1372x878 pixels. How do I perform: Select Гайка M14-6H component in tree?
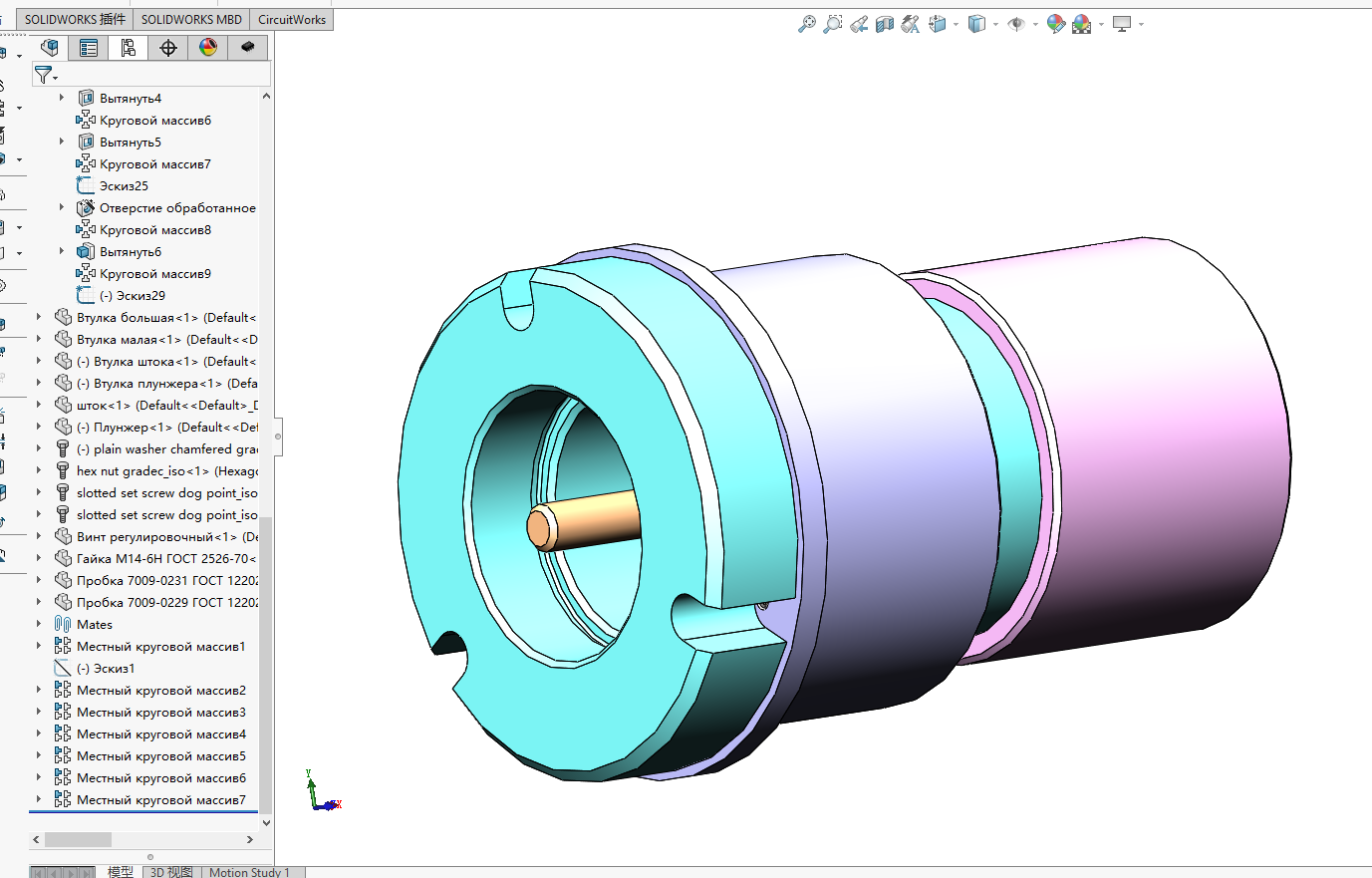[x=165, y=558]
